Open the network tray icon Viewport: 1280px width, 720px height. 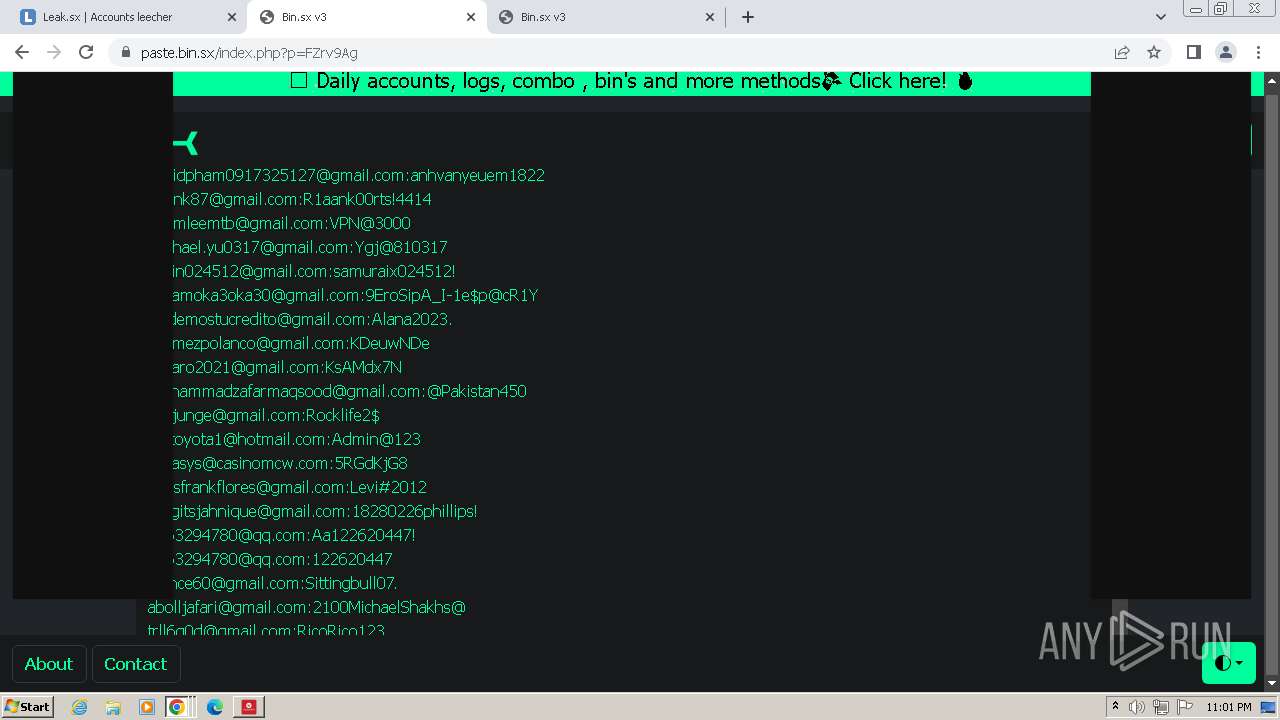pyautogui.click(x=1161, y=707)
